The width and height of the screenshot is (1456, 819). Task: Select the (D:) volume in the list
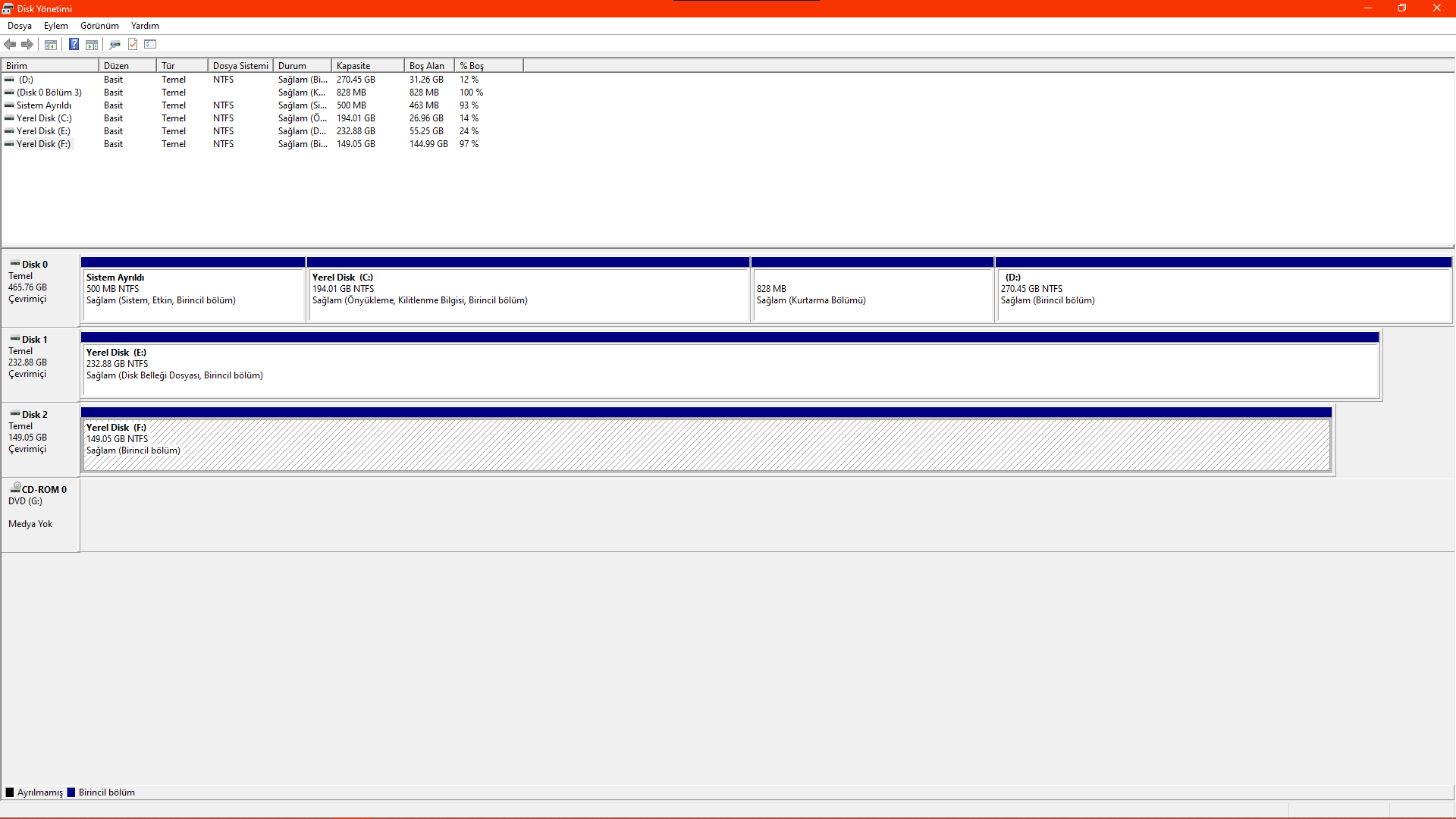coord(26,80)
